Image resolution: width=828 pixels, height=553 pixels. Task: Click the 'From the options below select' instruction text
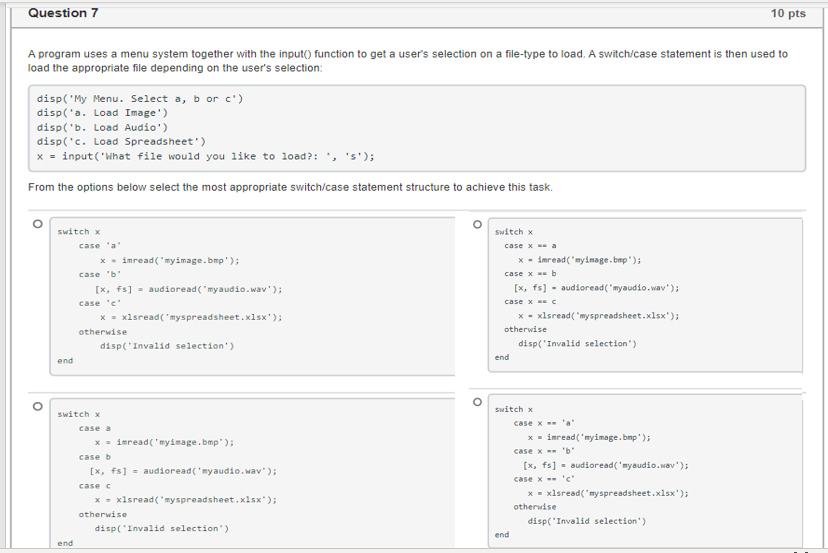(290, 188)
